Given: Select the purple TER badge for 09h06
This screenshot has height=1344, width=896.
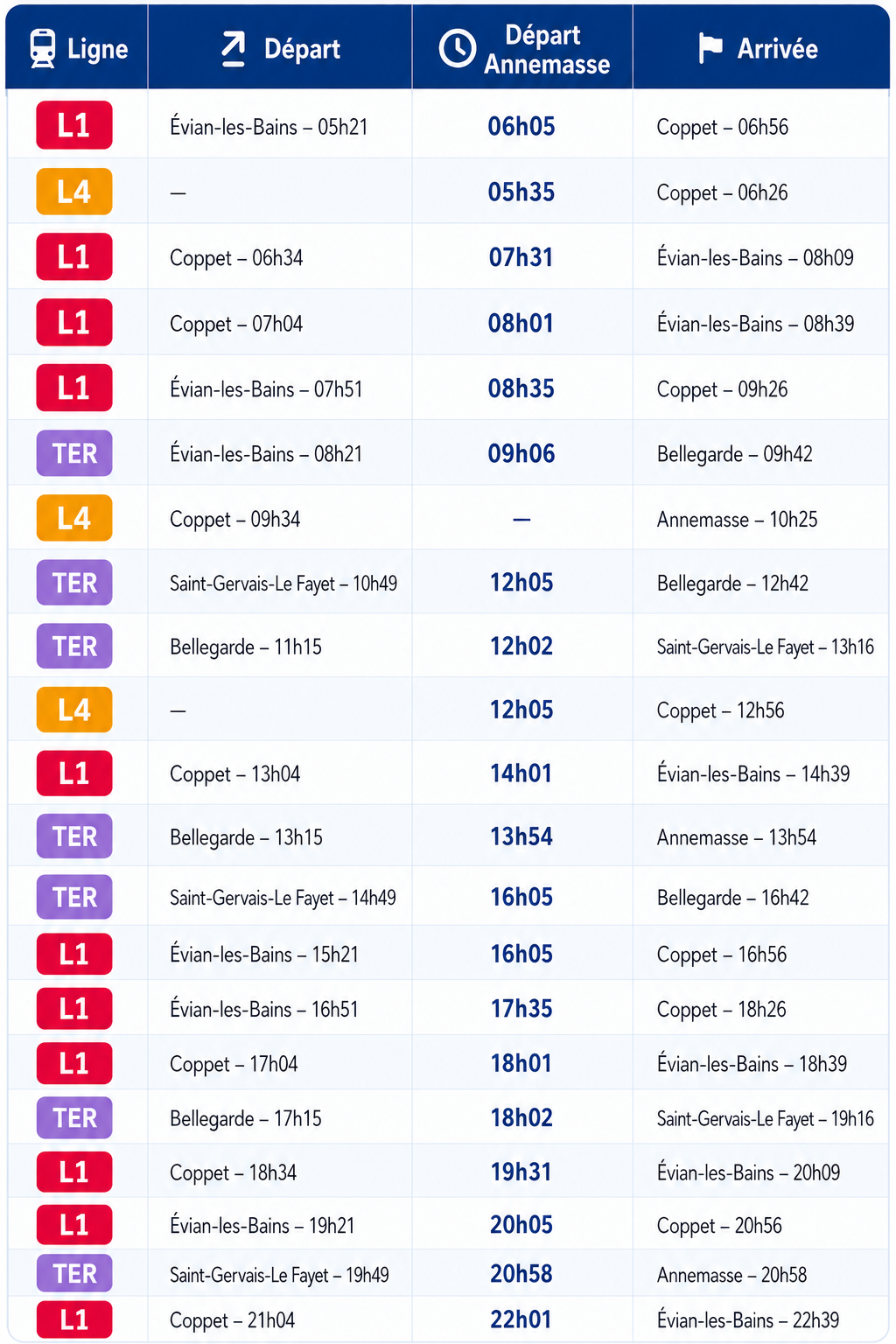Looking at the screenshot, I should 74,453.
